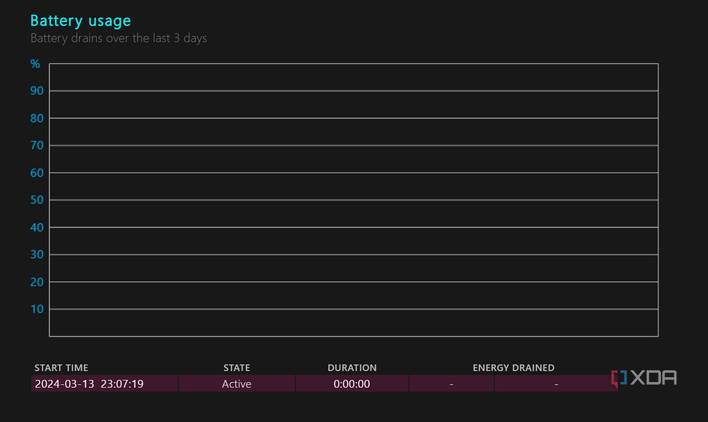Click the % axis unit label

click(x=35, y=64)
